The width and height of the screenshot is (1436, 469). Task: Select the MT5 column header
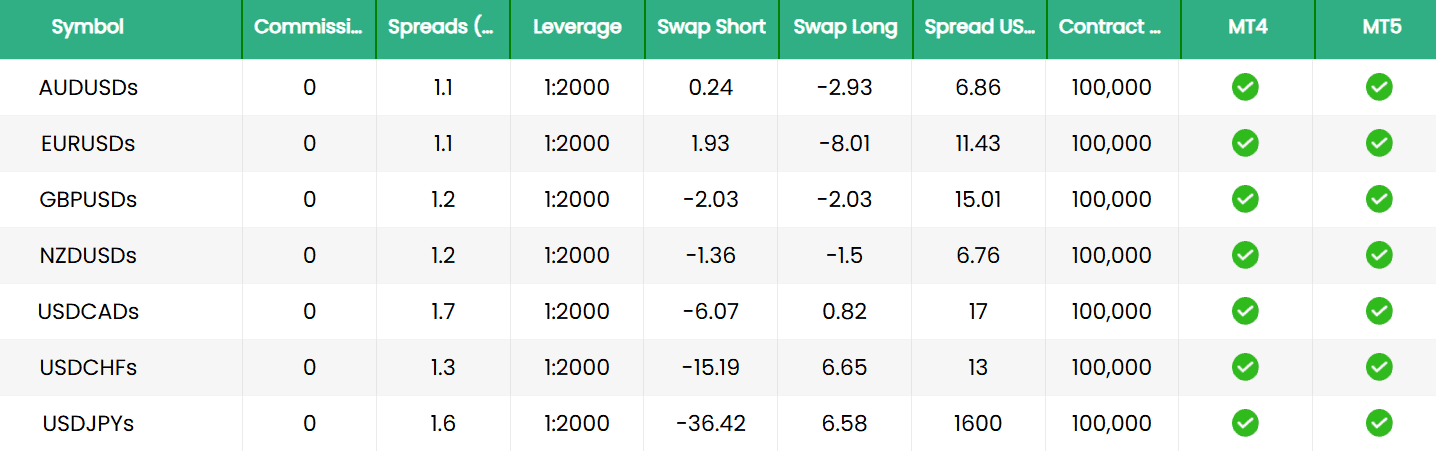pos(1381,28)
